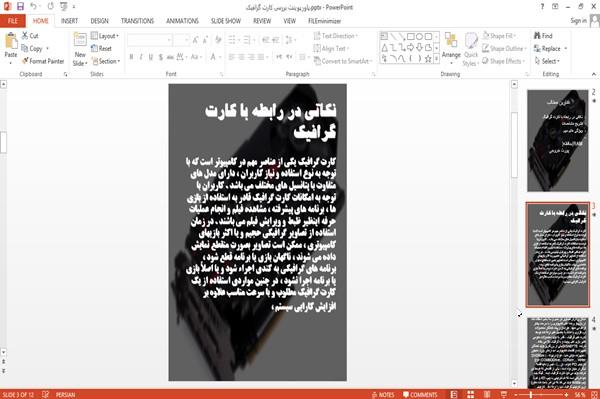Viewport: 600px width, 399px height.
Task: Decrease font size with small A
Action: coord(206,40)
